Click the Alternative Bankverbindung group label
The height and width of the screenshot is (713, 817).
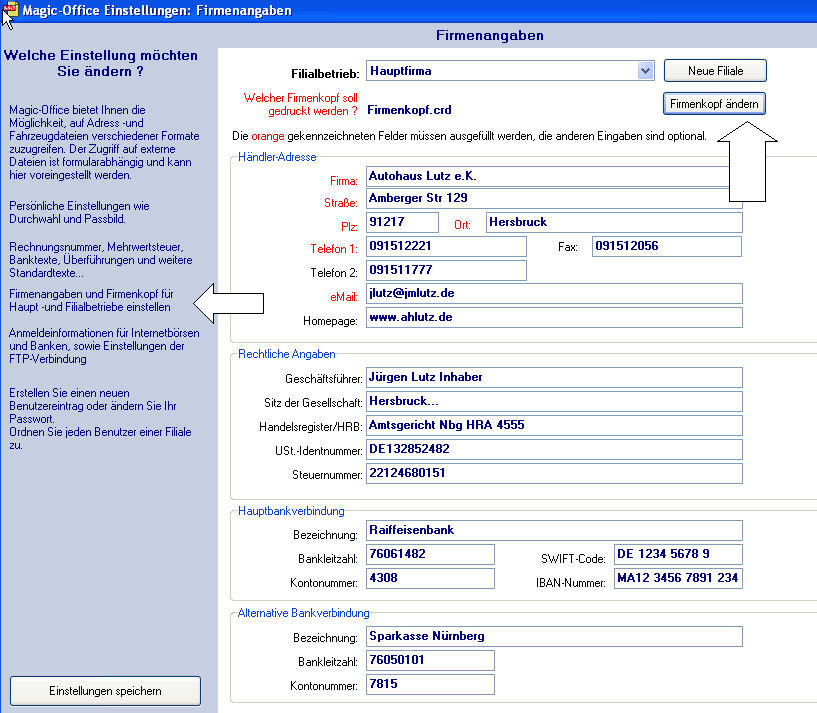[x=303, y=613]
